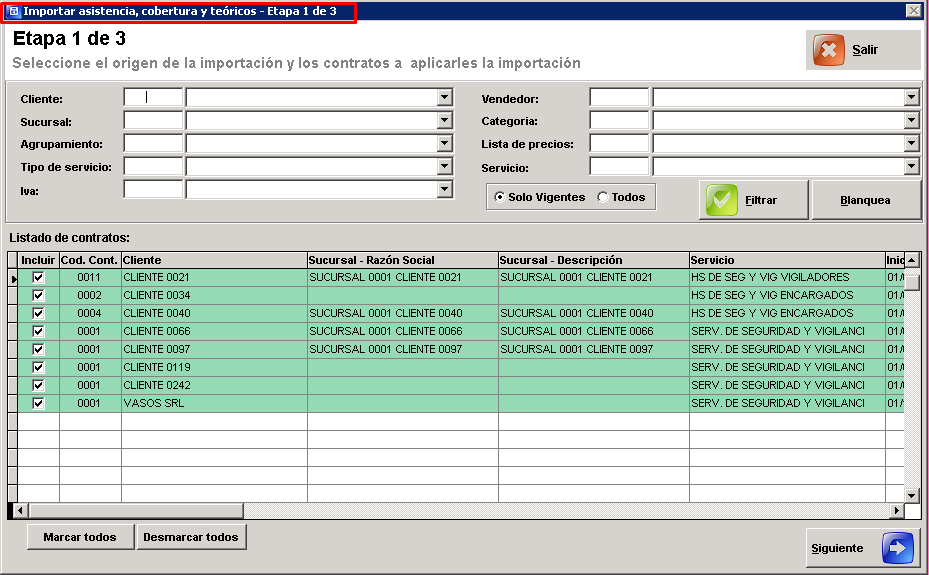Click the blue arrow Siguiente icon
Screen dimensions: 929x575
[898, 548]
